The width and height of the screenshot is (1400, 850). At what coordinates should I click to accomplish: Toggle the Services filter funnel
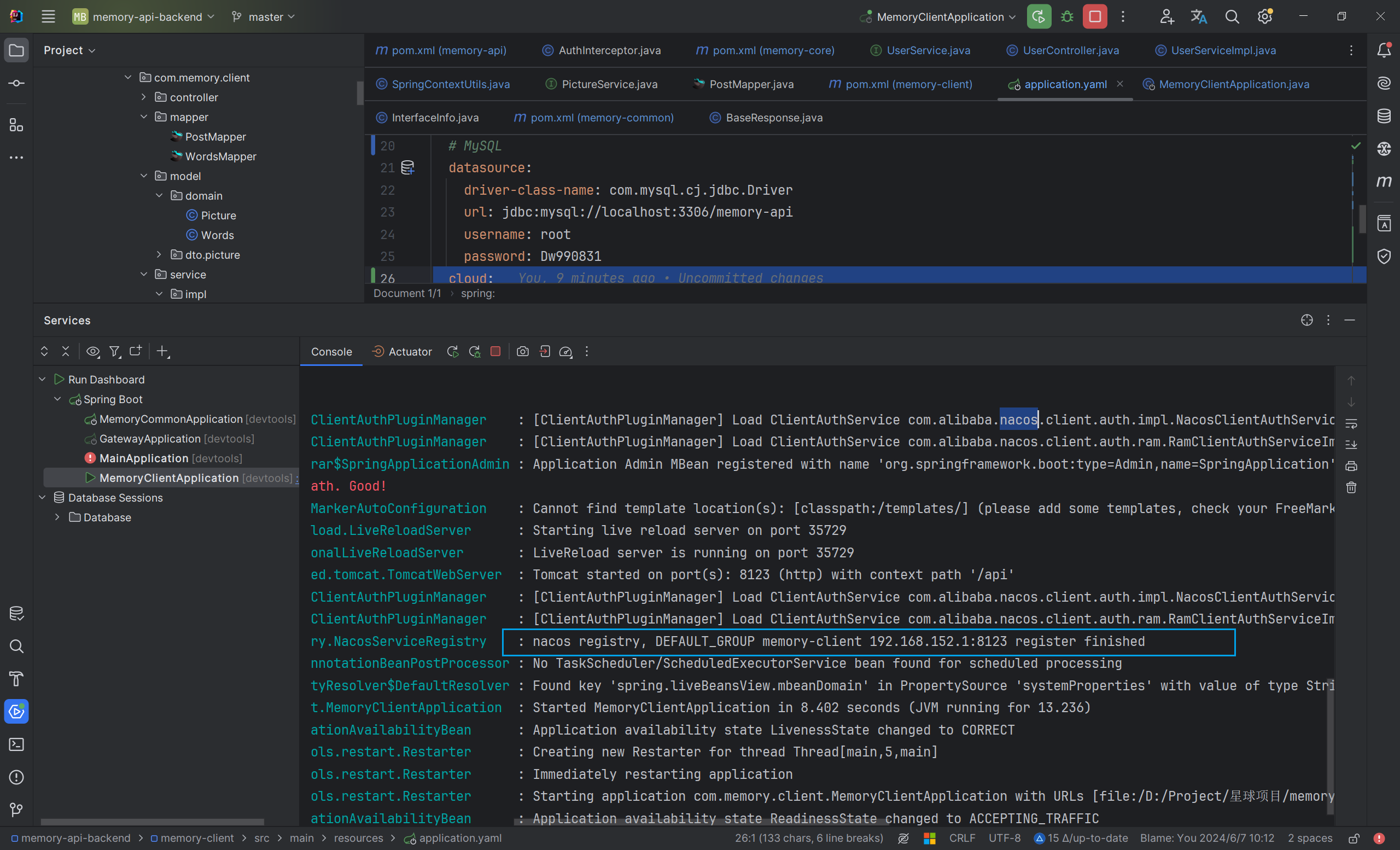[115, 352]
